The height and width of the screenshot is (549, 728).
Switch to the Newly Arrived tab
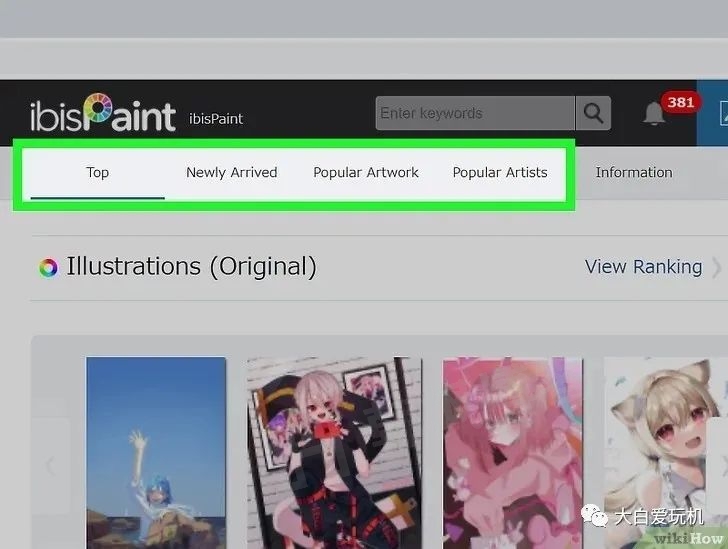pyautogui.click(x=231, y=172)
